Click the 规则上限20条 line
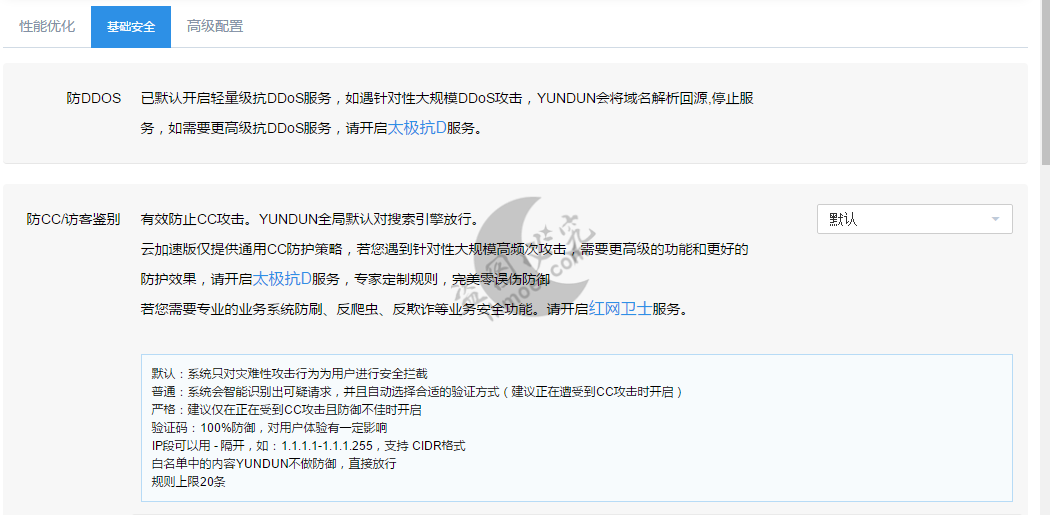Viewport: 1050px width, 515px height. click(188, 482)
